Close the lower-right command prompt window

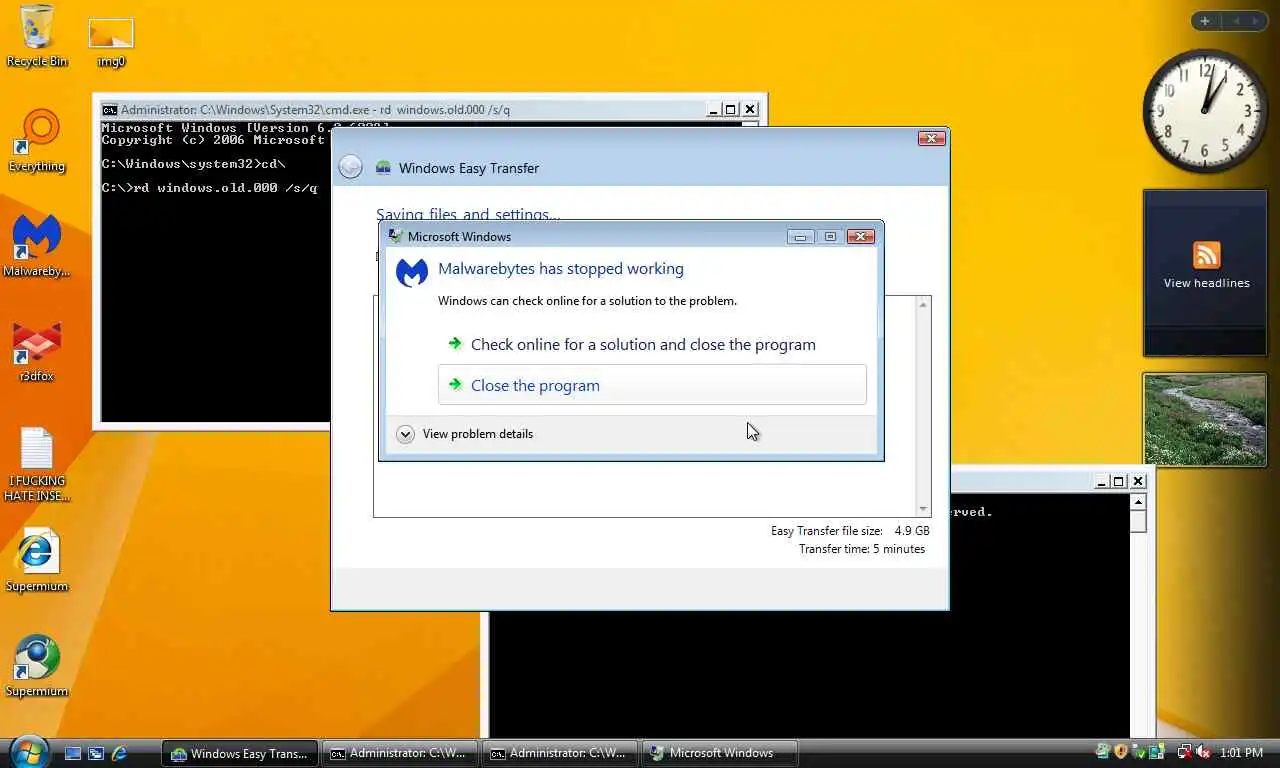click(x=1138, y=482)
